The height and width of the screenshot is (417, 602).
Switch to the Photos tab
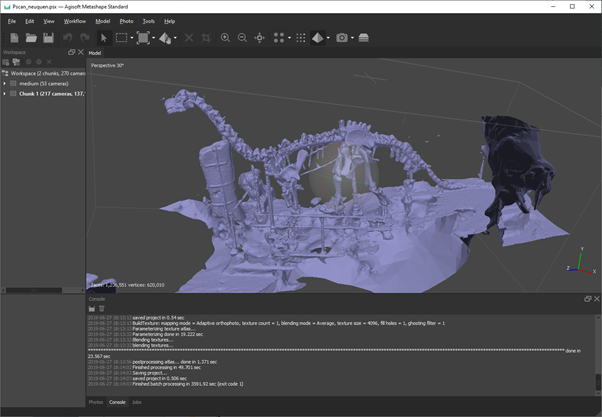point(96,402)
